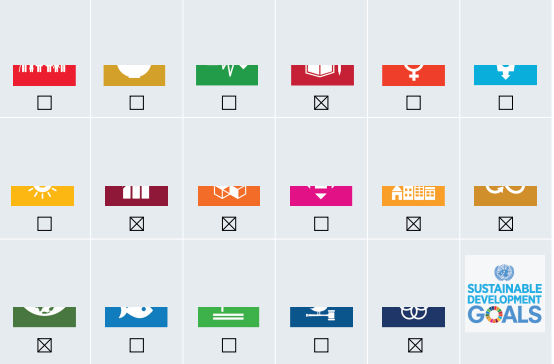Screen dimensions: 554x364
Task: Open the Sustainable Development Goals logo
Action: click(x=505, y=294)
